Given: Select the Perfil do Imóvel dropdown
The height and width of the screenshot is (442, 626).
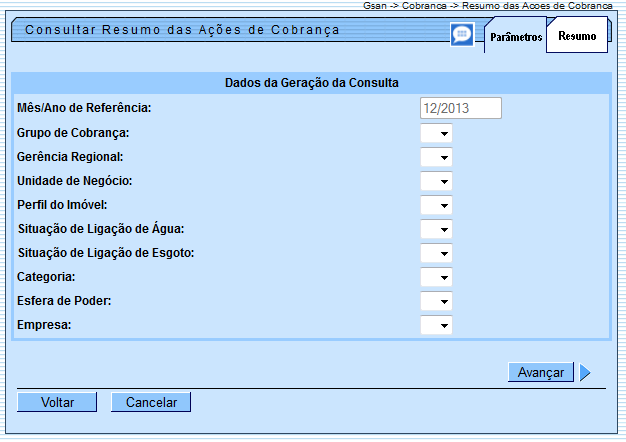Looking at the screenshot, I should pos(437,205).
